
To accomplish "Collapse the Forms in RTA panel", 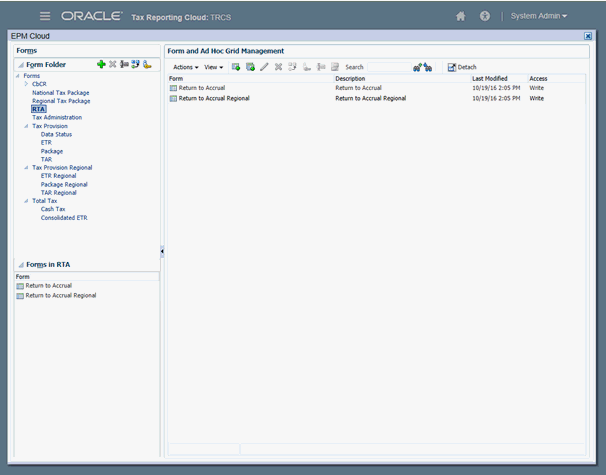I will [x=21, y=265].
